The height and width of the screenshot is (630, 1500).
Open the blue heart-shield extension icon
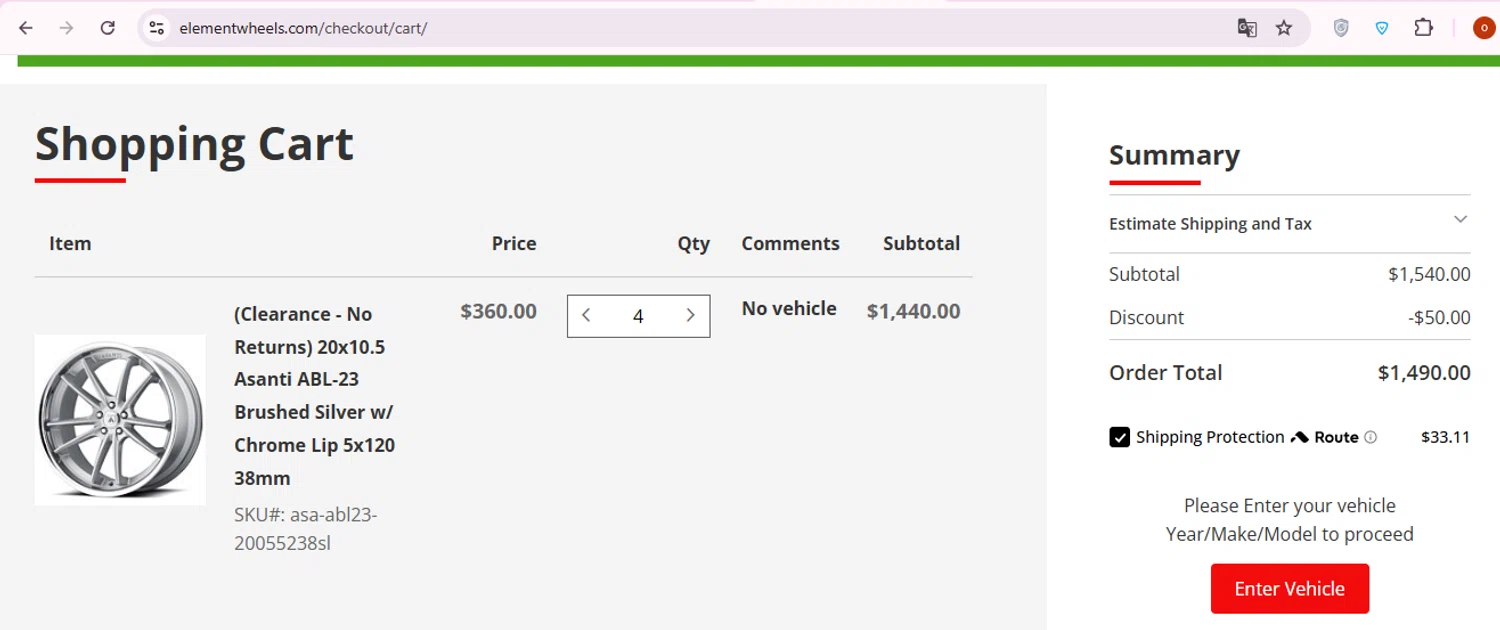[x=1382, y=28]
